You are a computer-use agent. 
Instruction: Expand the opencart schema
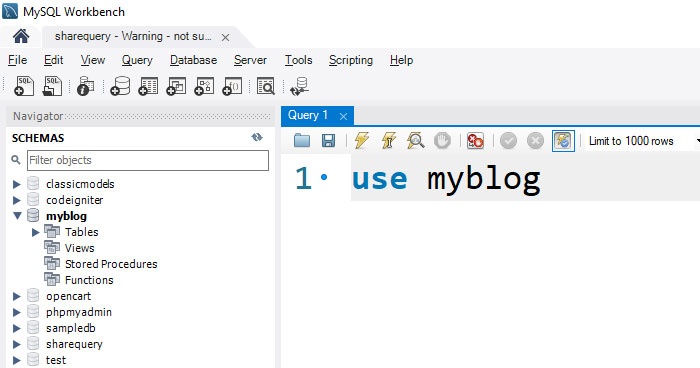[17, 296]
